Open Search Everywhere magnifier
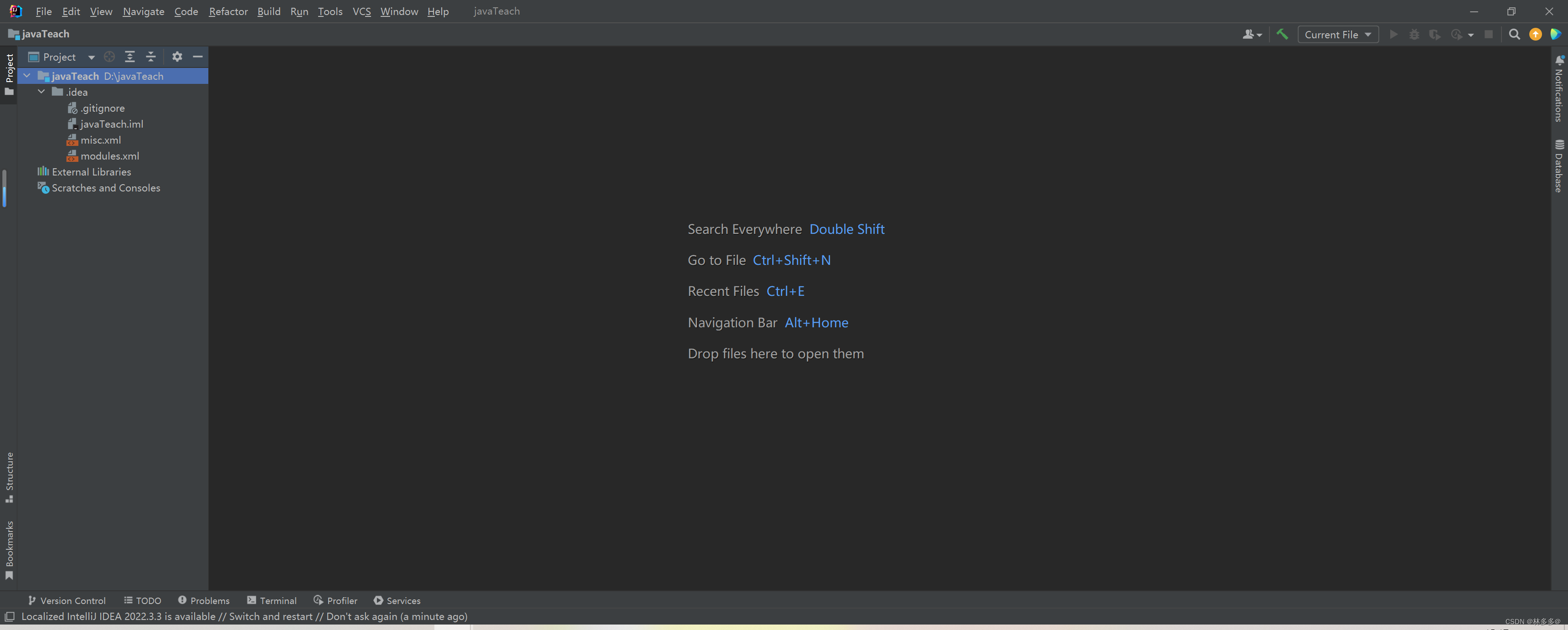This screenshot has height=630, width=1568. point(1514,34)
